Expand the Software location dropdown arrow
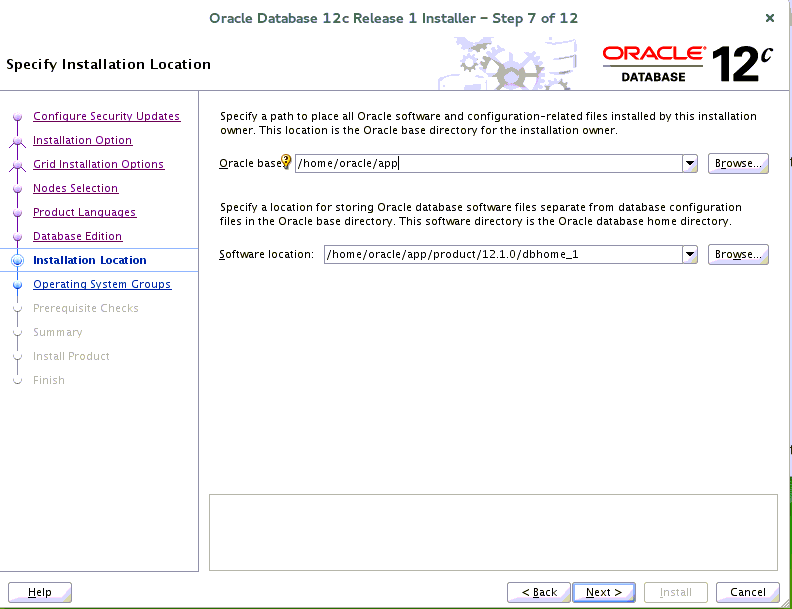792x609 pixels. coord(689,255)
